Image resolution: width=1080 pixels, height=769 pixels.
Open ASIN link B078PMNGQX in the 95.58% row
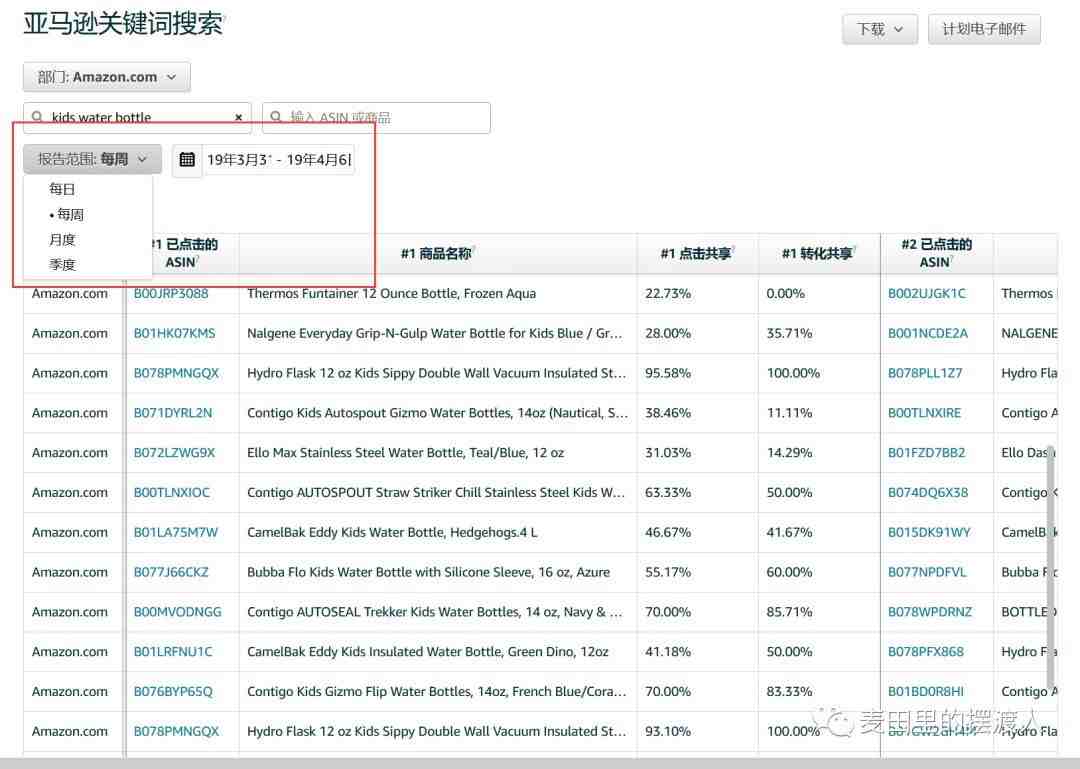click(176, 373)
